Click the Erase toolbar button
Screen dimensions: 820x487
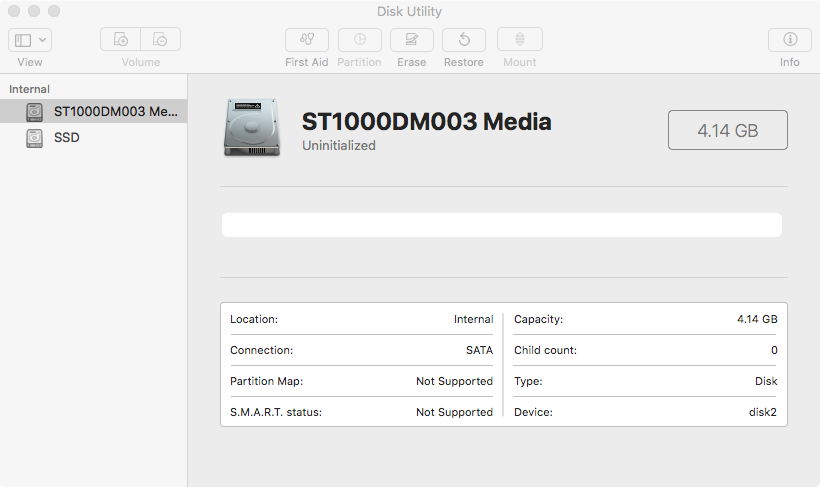[412, 40]
